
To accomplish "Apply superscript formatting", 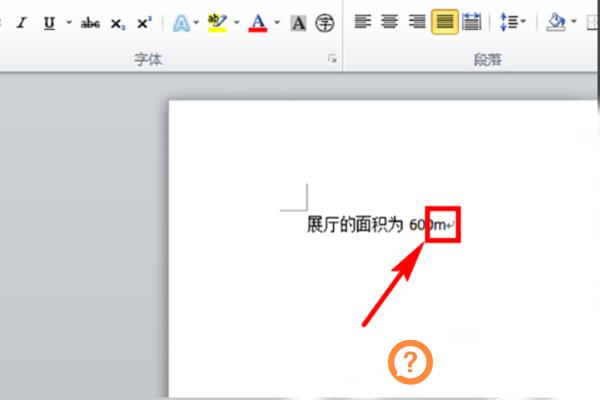I will [144, 23].
